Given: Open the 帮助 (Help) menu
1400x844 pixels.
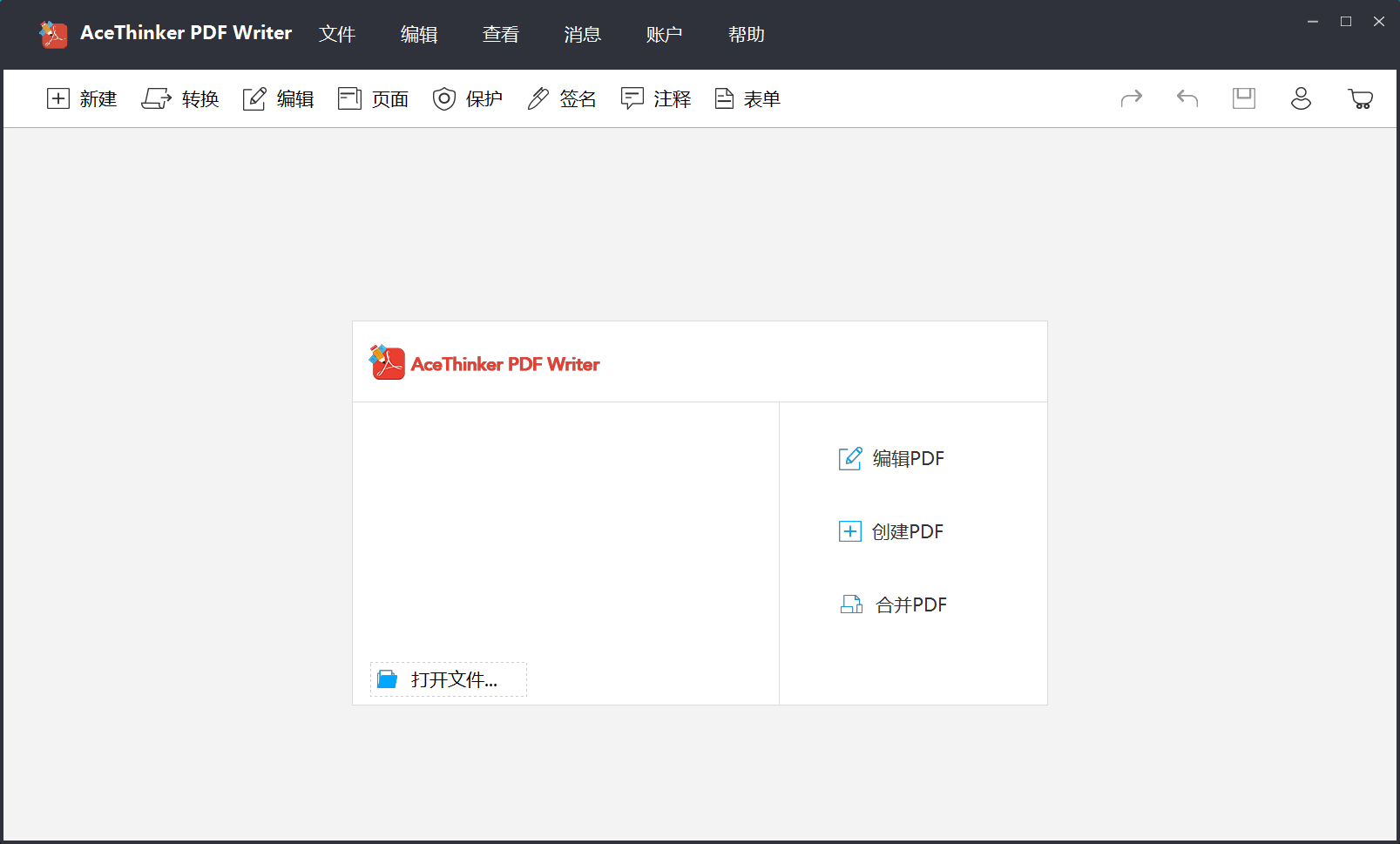Looking at the screenshot, I should pos(747,34).
